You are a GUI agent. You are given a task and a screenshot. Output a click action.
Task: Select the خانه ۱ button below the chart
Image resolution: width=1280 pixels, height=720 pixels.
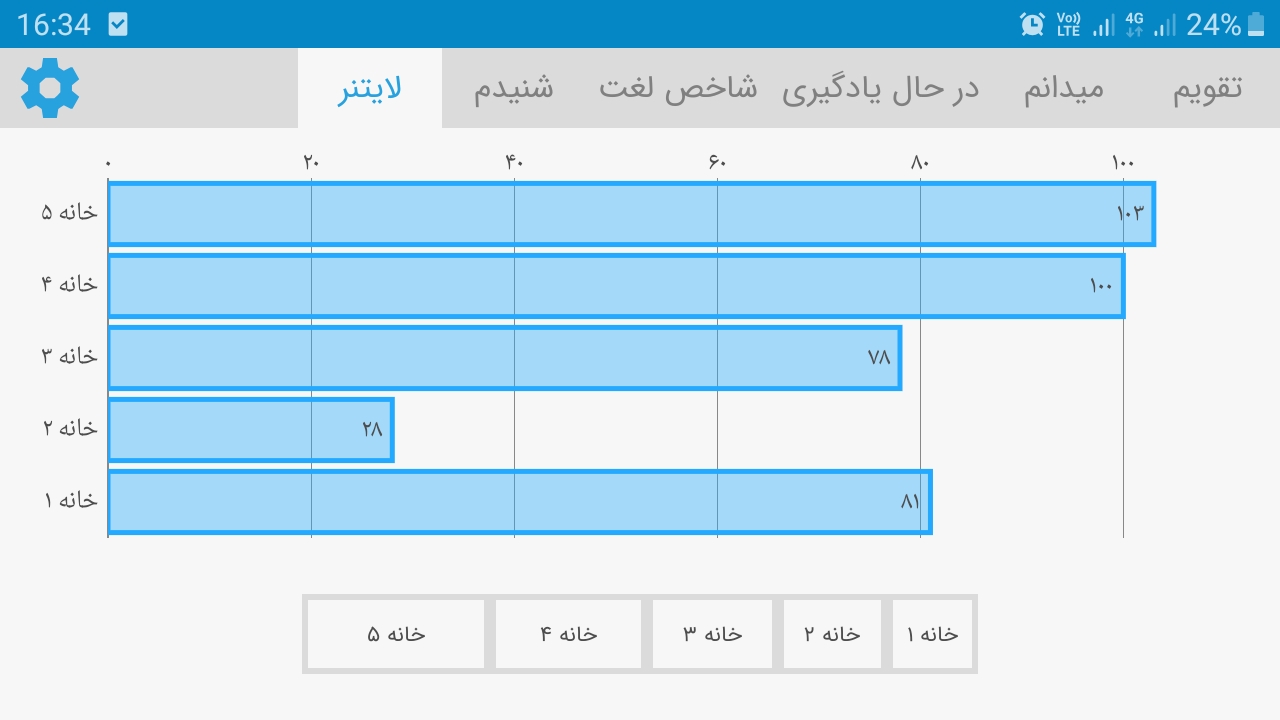tap(932, 634)
